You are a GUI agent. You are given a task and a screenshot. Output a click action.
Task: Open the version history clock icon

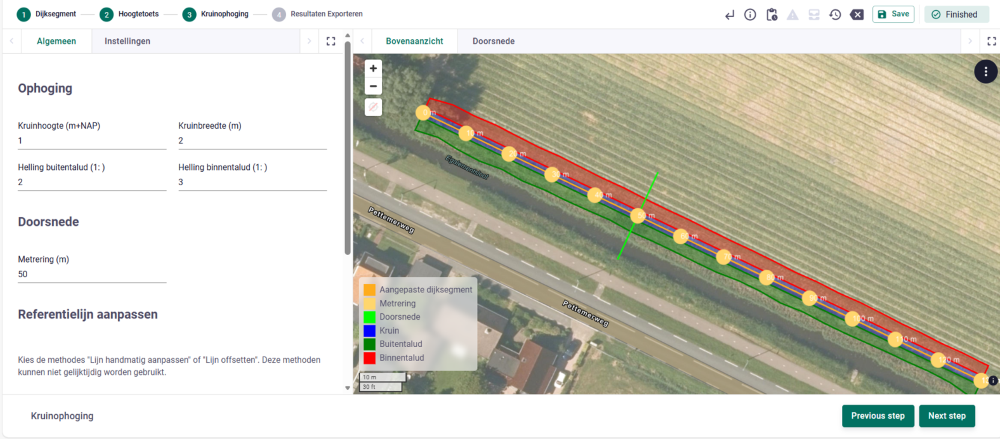pos(835,15)
